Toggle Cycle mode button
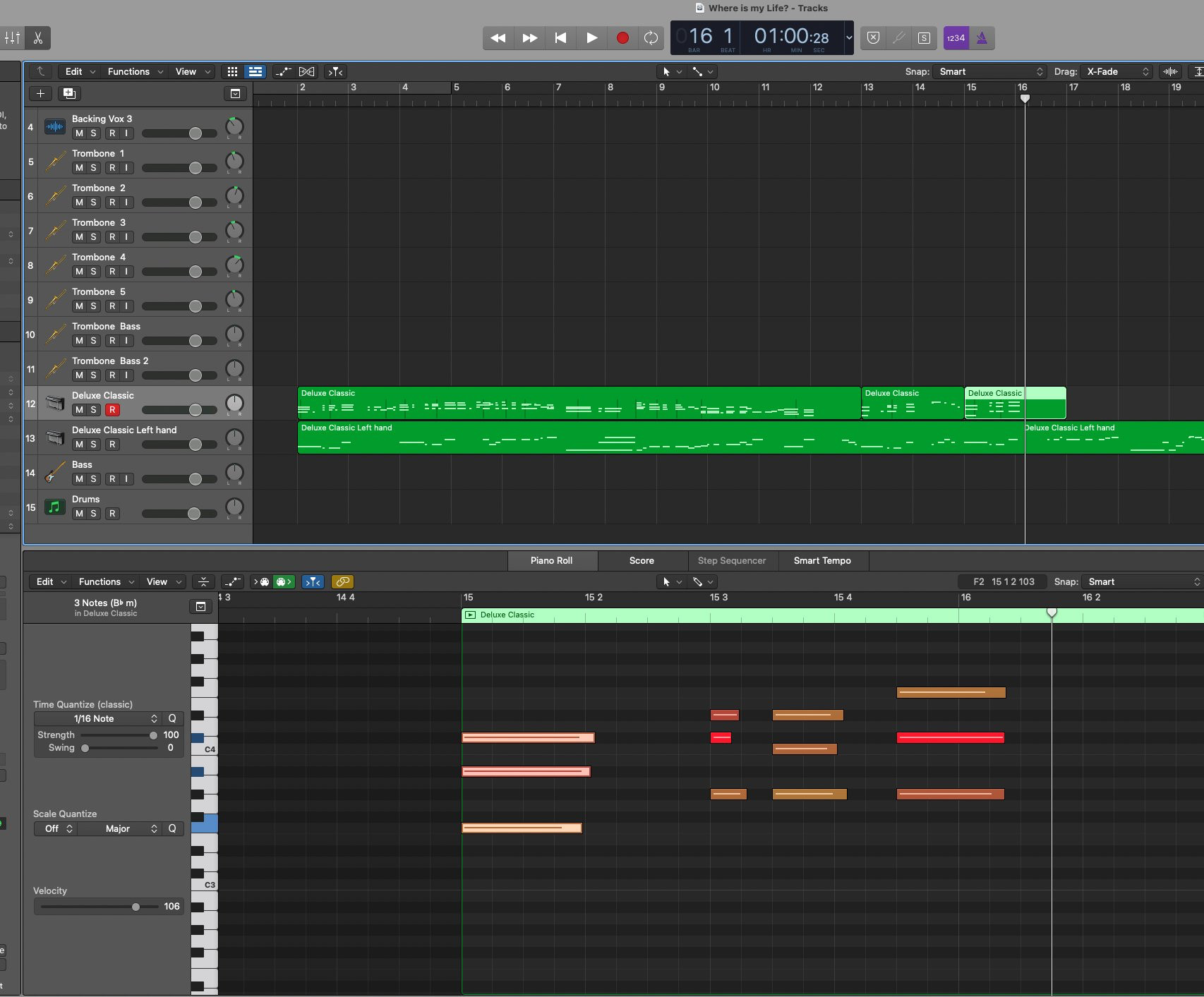The width and height of the screenshot is (1204, 997). (651, 38)
